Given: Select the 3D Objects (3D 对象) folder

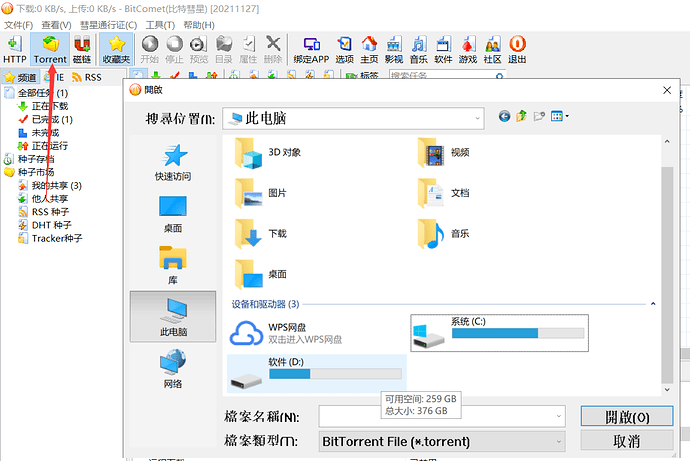Looking at the screenshot, I should (268, 153).
